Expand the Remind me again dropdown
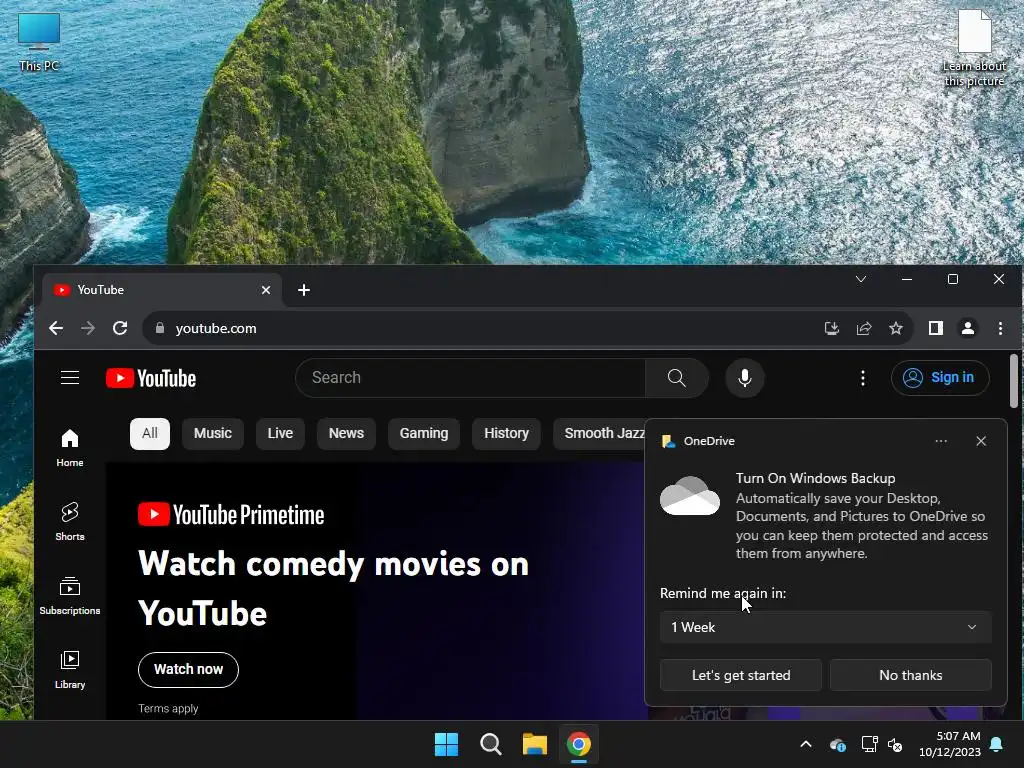Screen dimensions: 1024x768 (825, 627)
